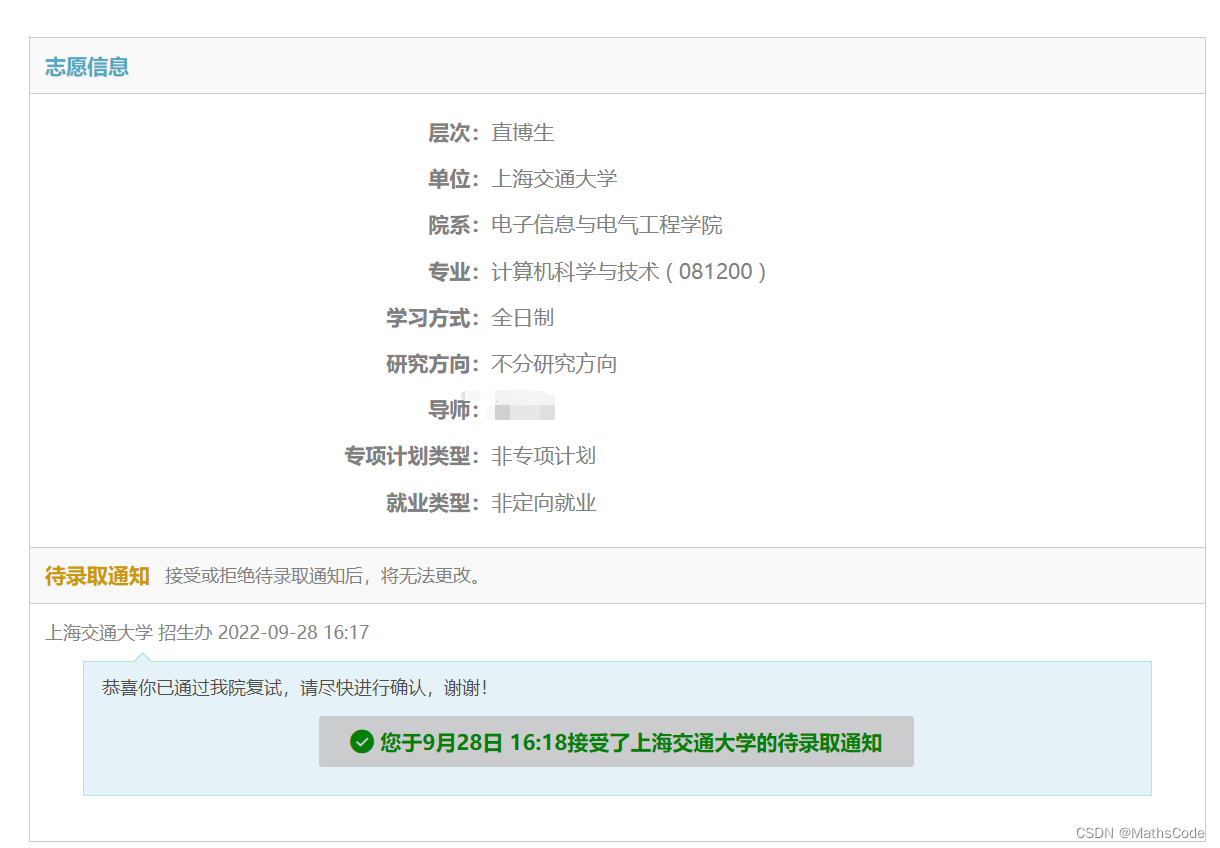Image resolution: width=1220 pixels, height=848 pixels.
Task: Click 电子信息与电气工程学院 department value
Action: [x=607, y=225]
